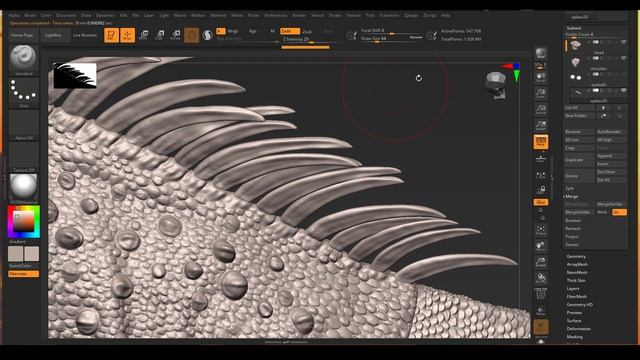
Task: Open the current material sphere picker
Action: 24,188
